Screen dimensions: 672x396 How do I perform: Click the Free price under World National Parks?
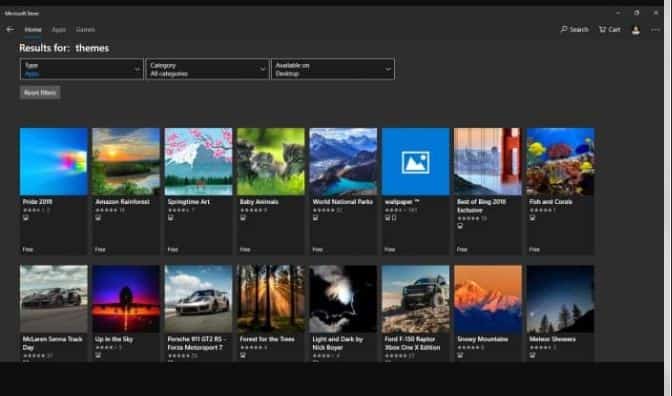tap(318, 249)
